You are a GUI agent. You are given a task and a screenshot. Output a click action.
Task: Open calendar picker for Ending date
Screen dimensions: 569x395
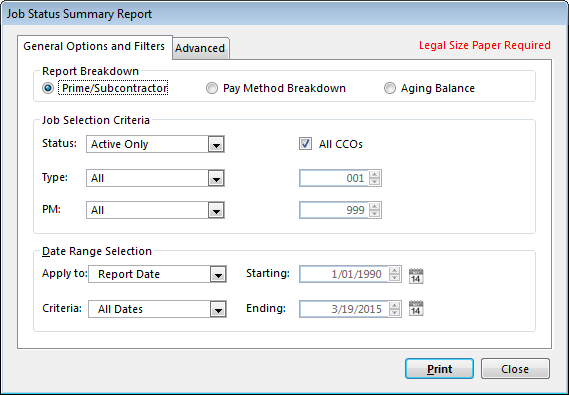pos(416,308)
